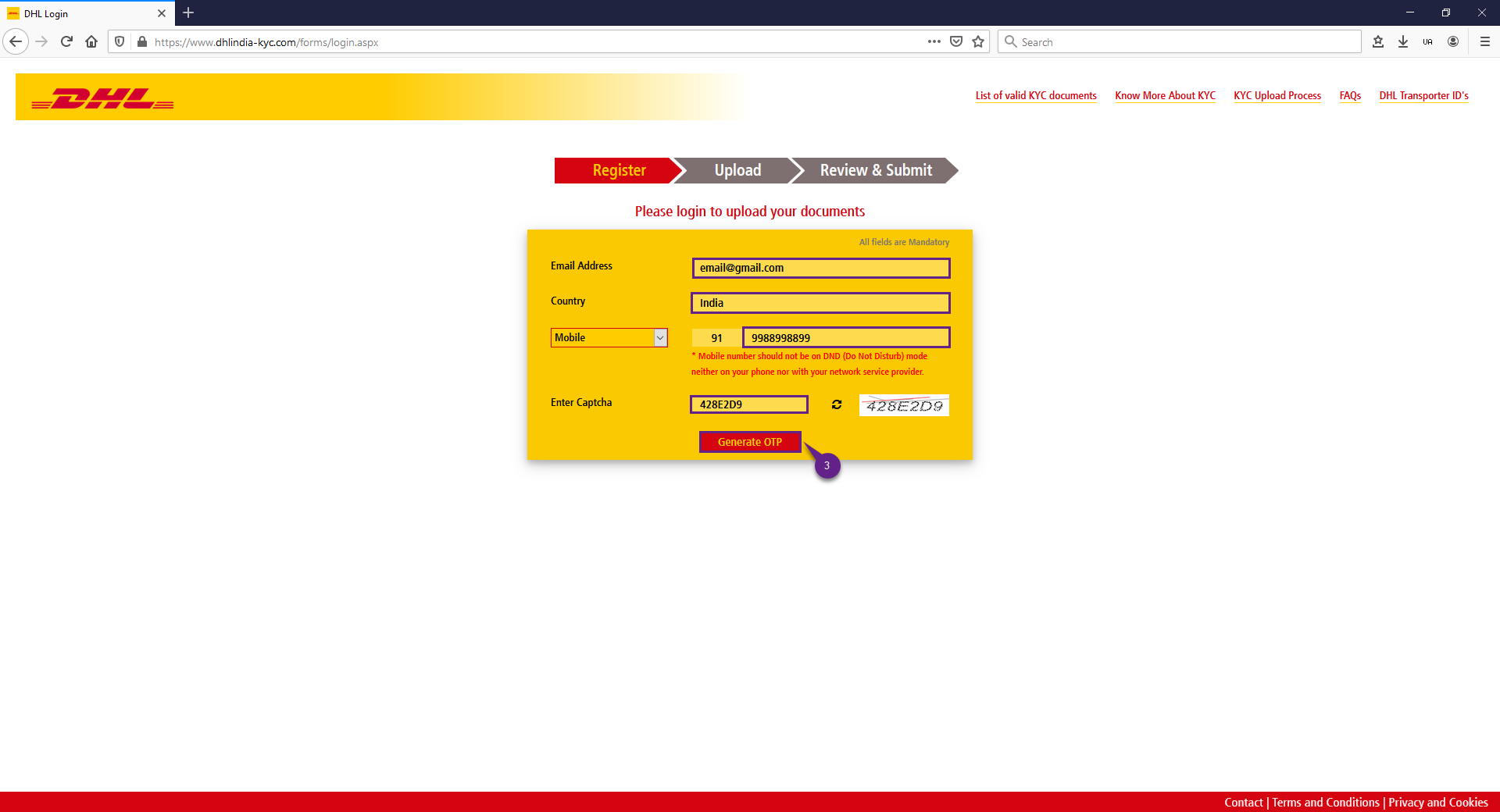The width and height of the screenshot is (1500, 812).
Task: Click the browser Back arrow button
Action: coord(16,41)
